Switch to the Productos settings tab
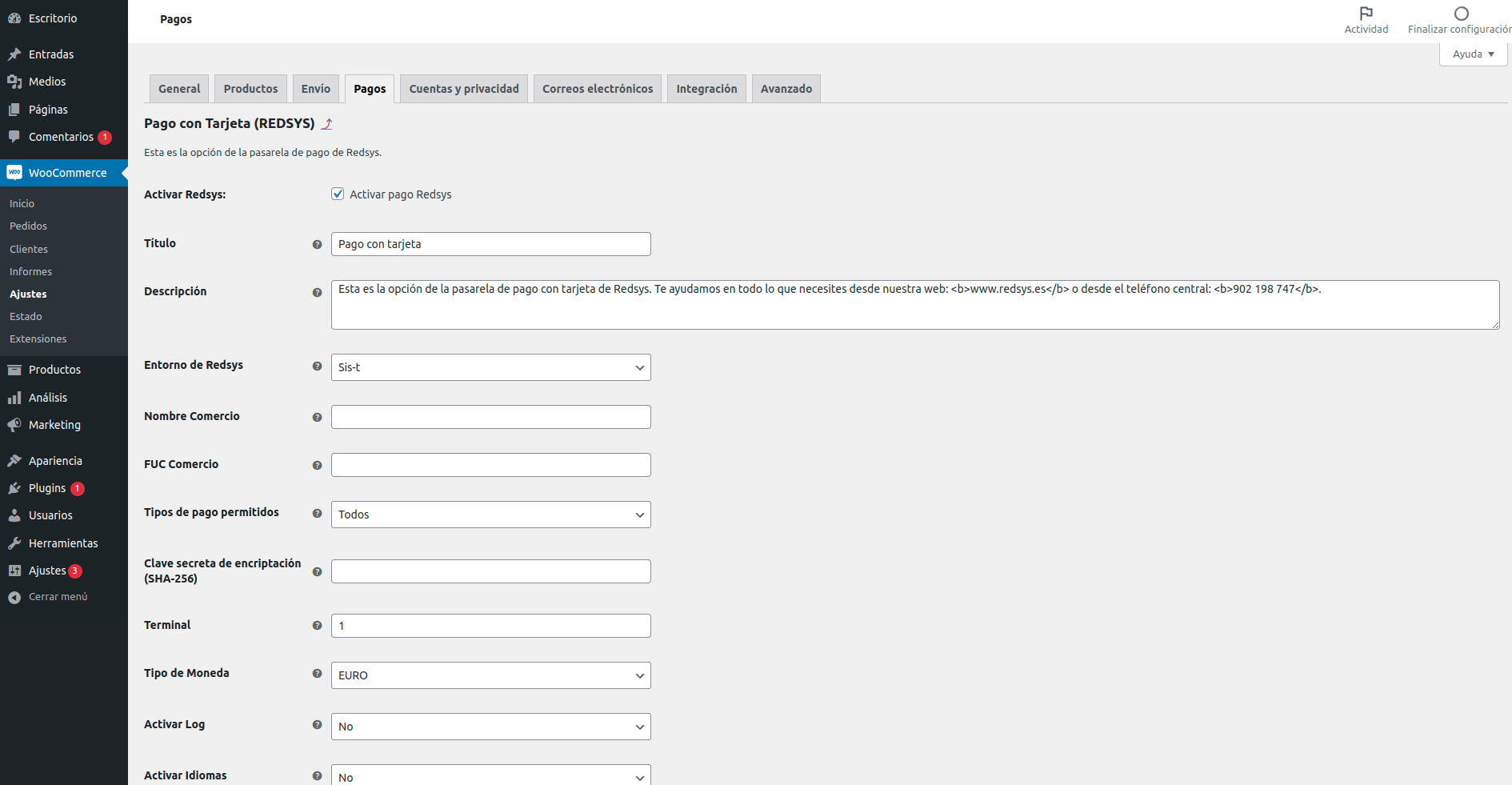The width and height of the screenshot is (1512, 785). click(251, 89)
